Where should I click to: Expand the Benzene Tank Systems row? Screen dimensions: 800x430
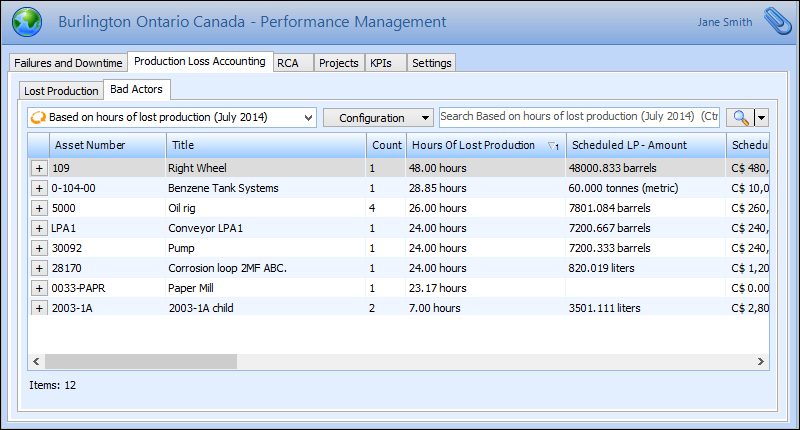pos(39,188)
